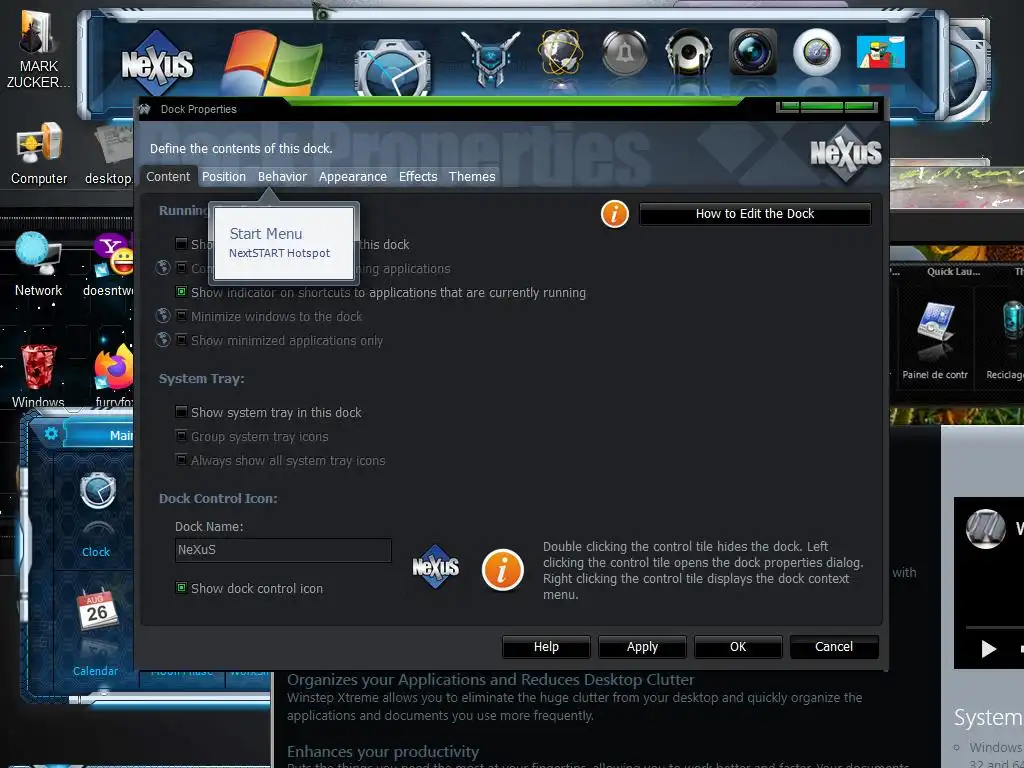The height and width of the screenshot is (768, 1024).
Task: Open the Network desktop icon
Action: pyautogui.click(x=39, y=264)
